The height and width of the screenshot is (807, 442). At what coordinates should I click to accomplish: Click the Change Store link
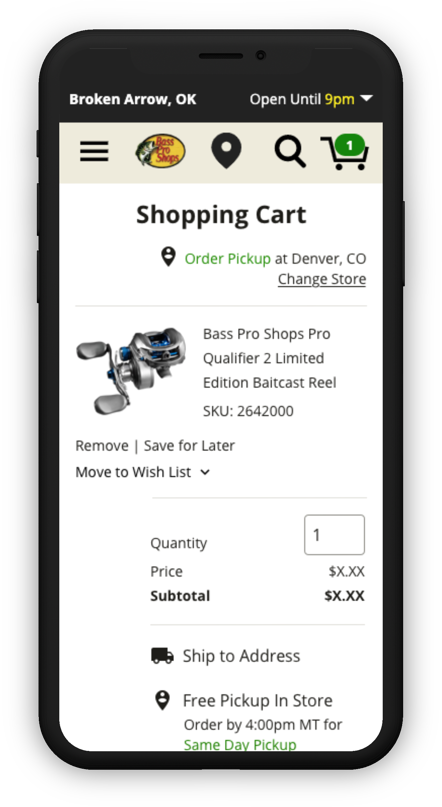(x=322, y=279)
